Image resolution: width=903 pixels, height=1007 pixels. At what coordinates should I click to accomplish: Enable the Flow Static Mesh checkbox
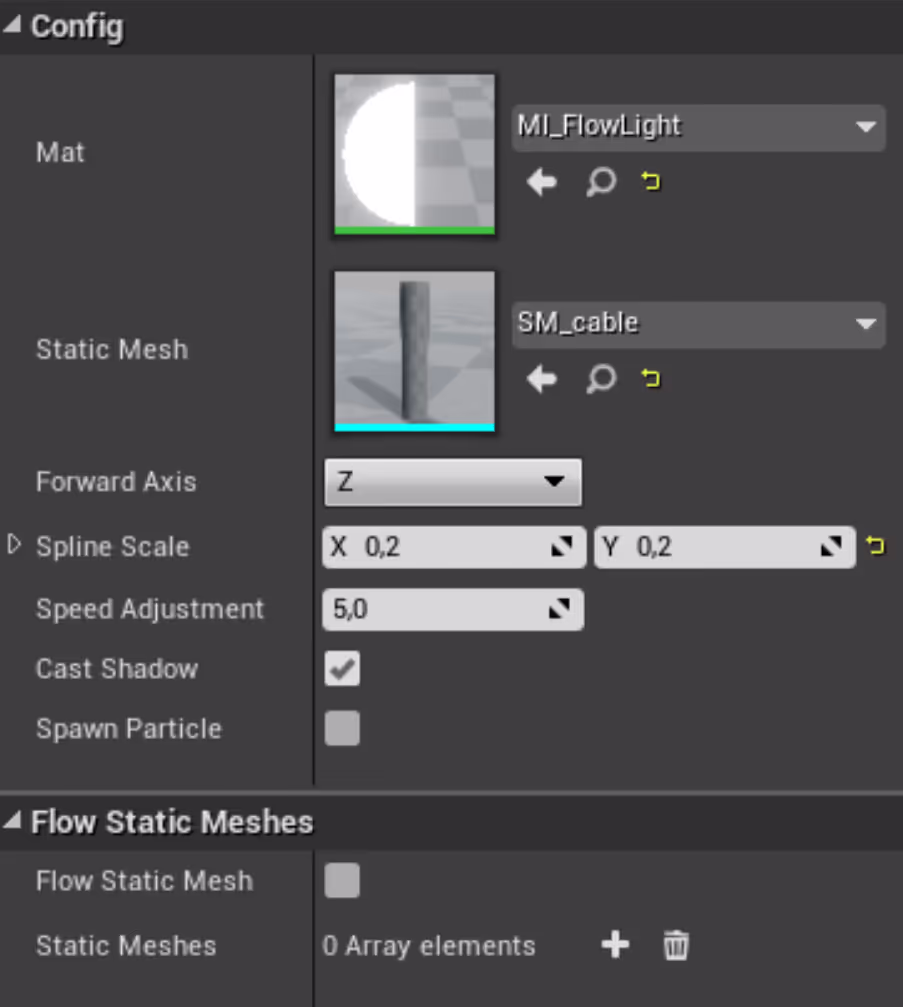342,880
